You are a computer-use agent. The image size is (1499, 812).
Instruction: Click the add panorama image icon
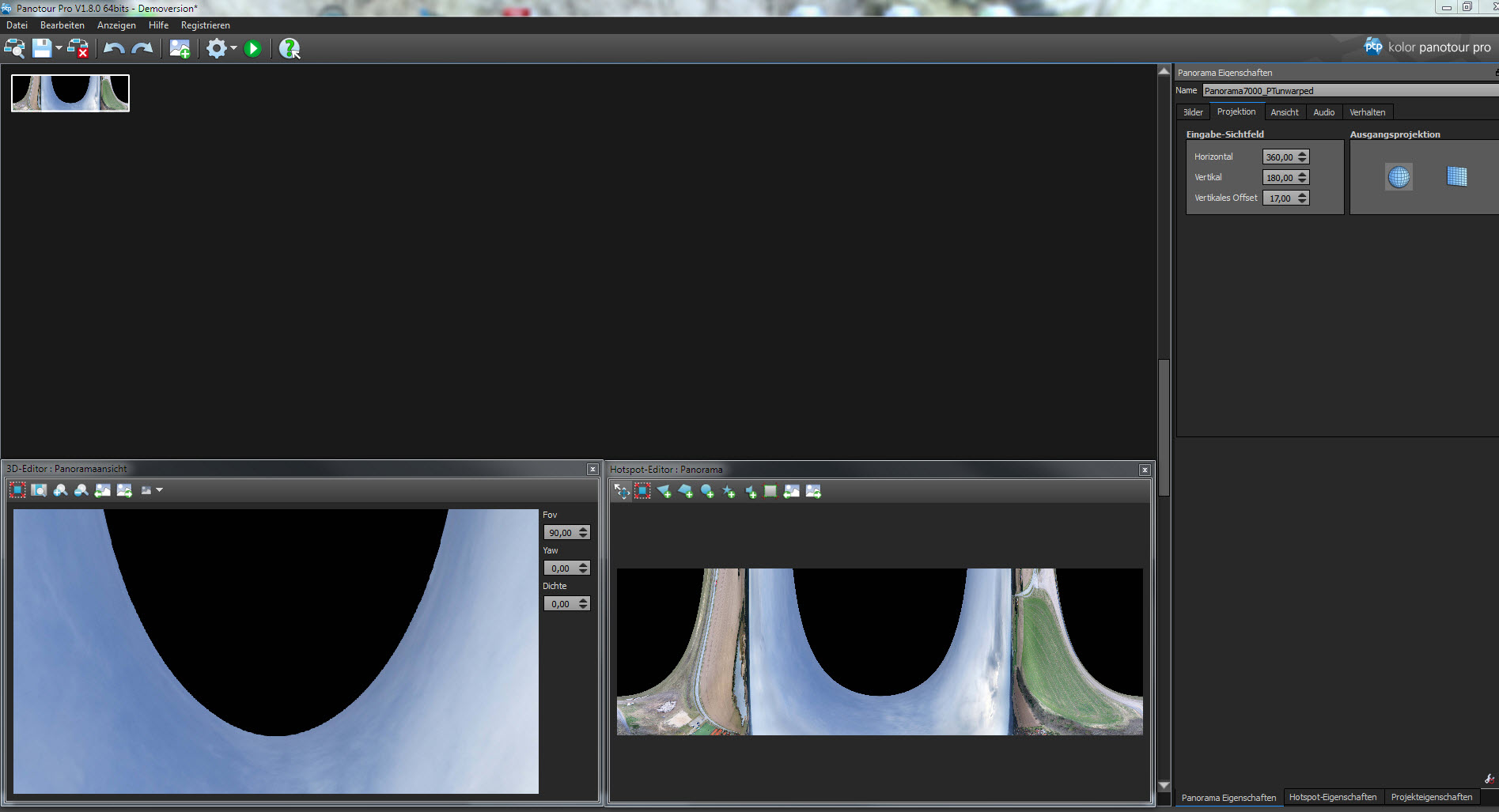(180, 49)
